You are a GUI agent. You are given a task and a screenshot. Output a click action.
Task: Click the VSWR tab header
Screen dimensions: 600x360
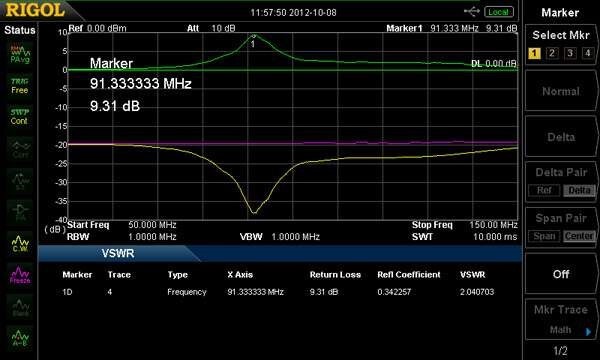pos(118,253)
